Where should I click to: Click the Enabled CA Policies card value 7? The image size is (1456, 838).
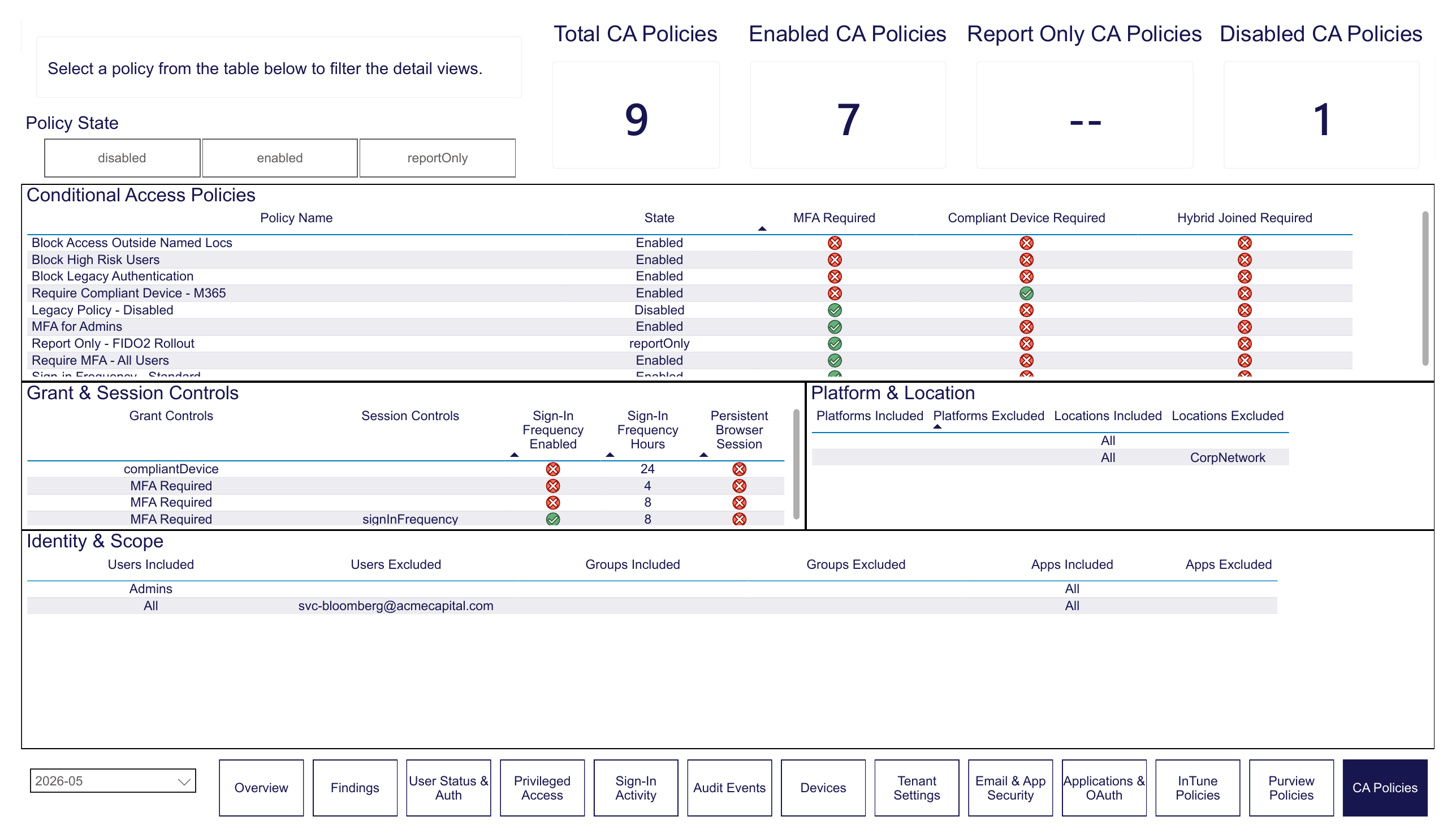point(848,119)
